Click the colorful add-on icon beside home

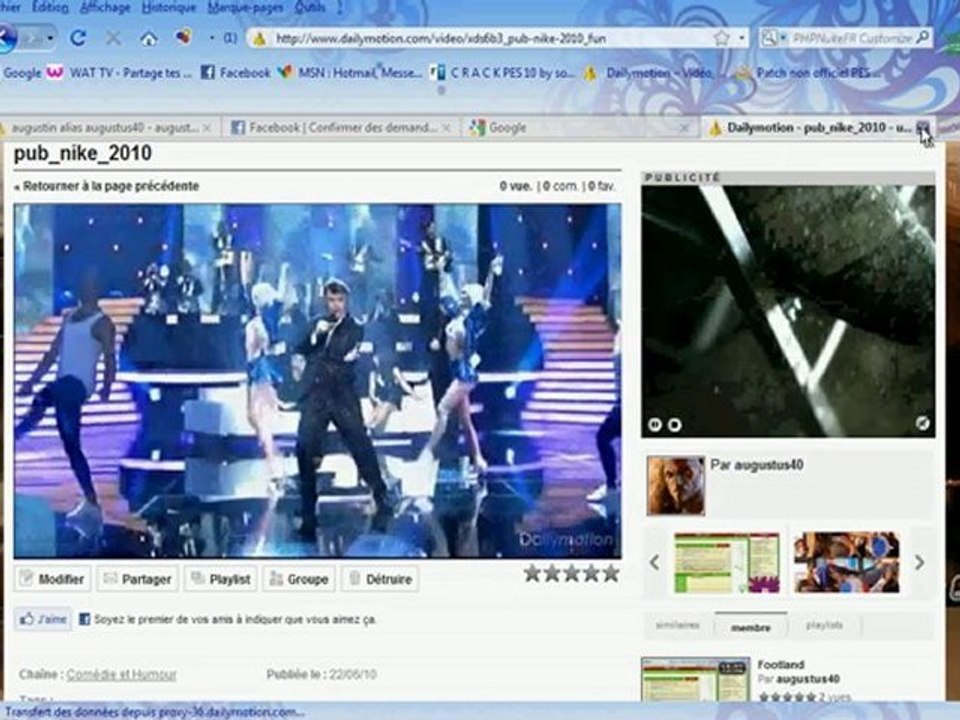coord(183,38)
